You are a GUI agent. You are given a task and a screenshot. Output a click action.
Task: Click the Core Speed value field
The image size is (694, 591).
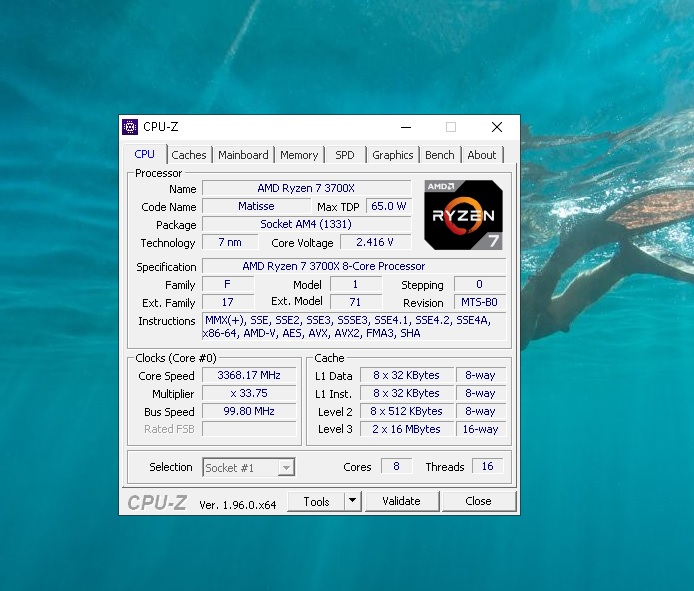tap(249, 376)
